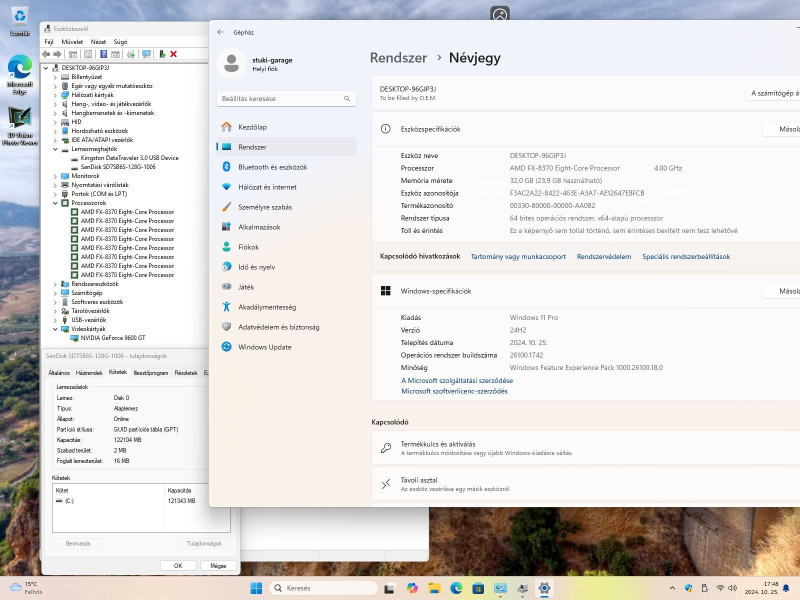Show hidden tray icons with the chevron
Viewport: 800px width, 600px height.
[x=672, y=588]
